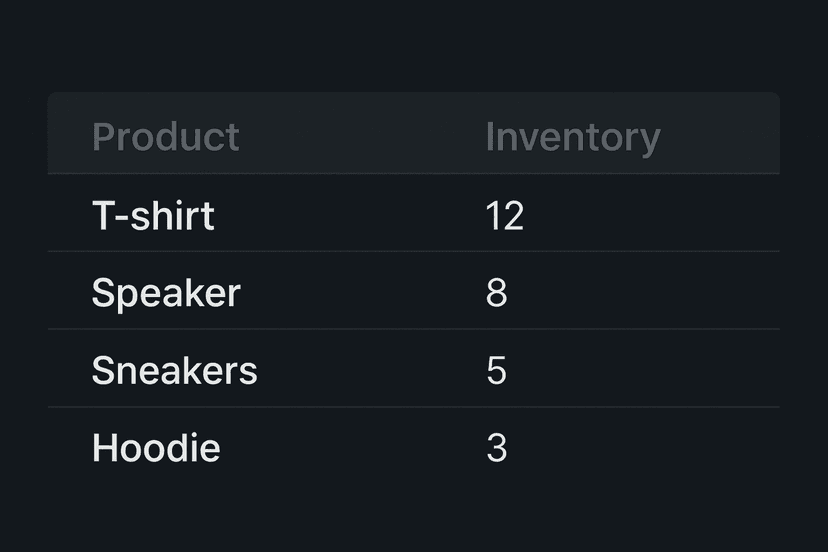Click the Hoodie stock count cell
Screen dimensions: 828x552
[496, 448]
